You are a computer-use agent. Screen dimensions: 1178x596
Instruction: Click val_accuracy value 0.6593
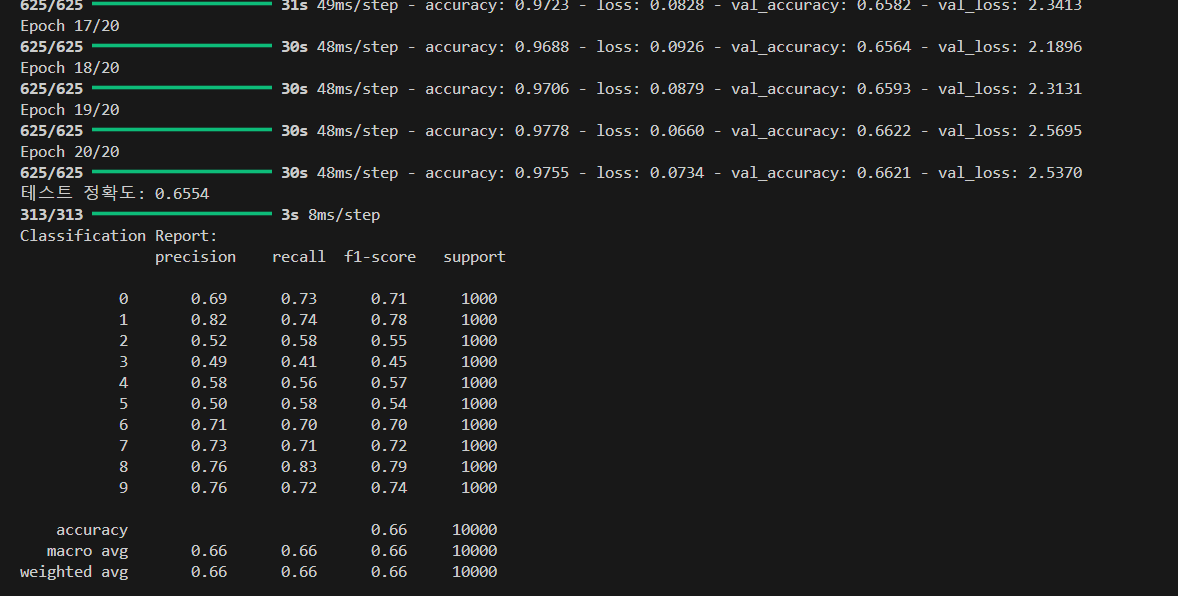pyautogui.click(x=884, y=89)
